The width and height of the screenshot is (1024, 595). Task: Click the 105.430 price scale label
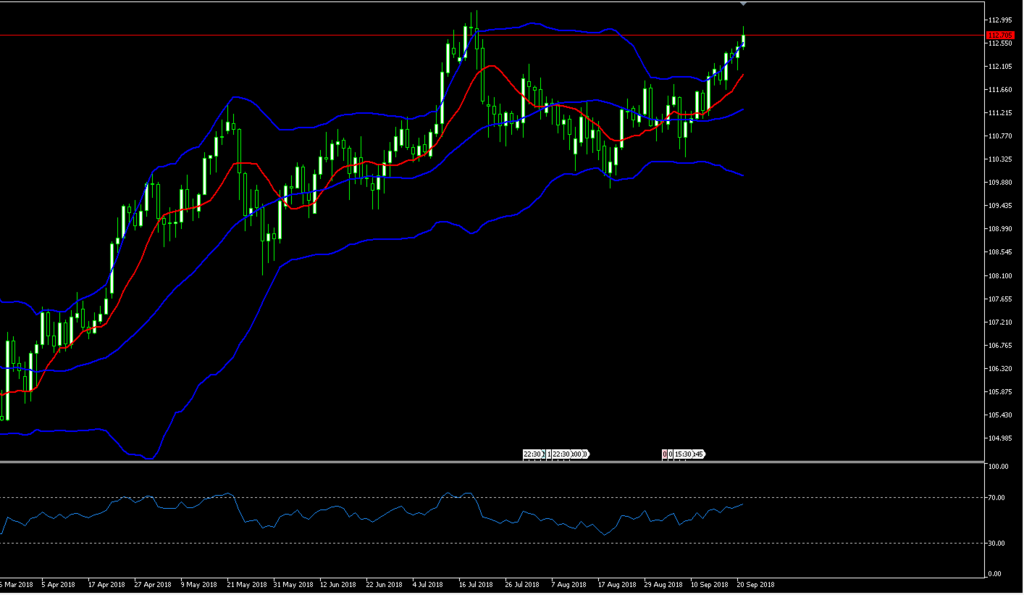(x=1000, y=415)
